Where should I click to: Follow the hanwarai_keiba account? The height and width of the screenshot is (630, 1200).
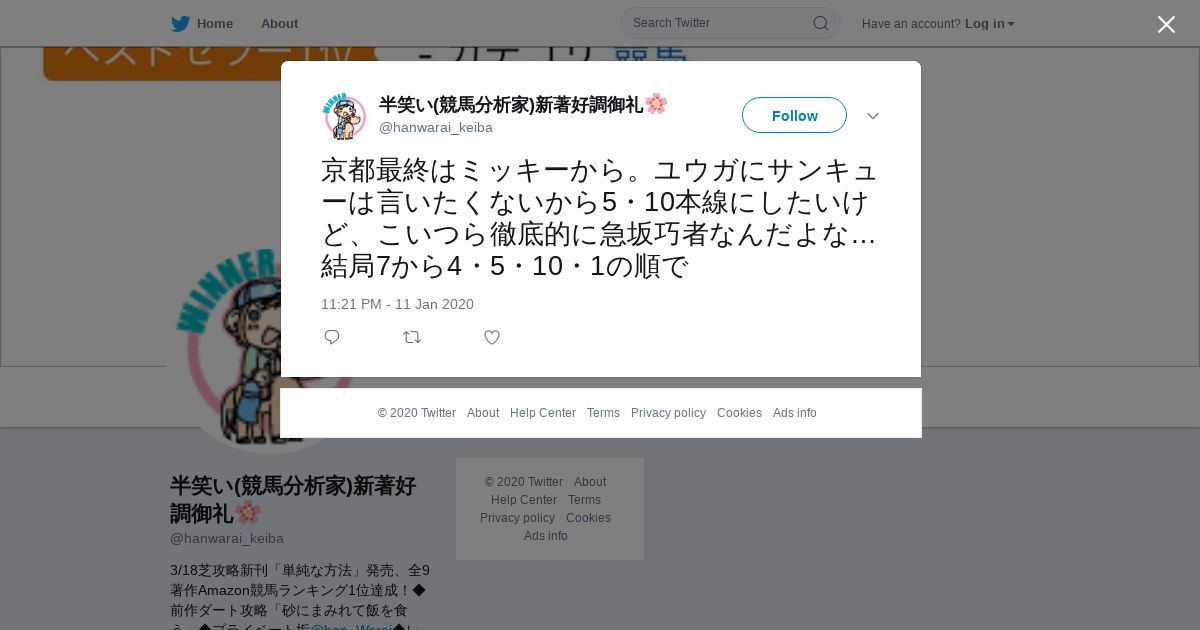[794, 115]
